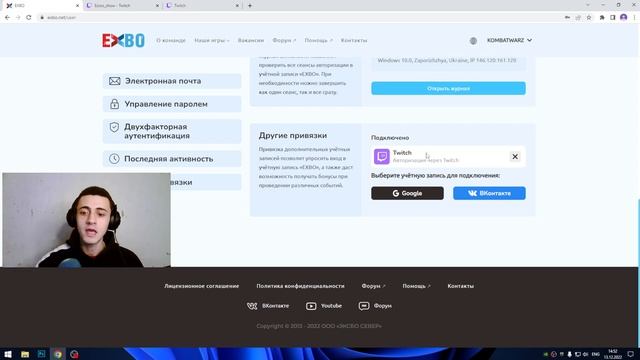Select 'Управление паролем' in sidebar
This screenshot has height=360, width=640.
tap(172, 104)
